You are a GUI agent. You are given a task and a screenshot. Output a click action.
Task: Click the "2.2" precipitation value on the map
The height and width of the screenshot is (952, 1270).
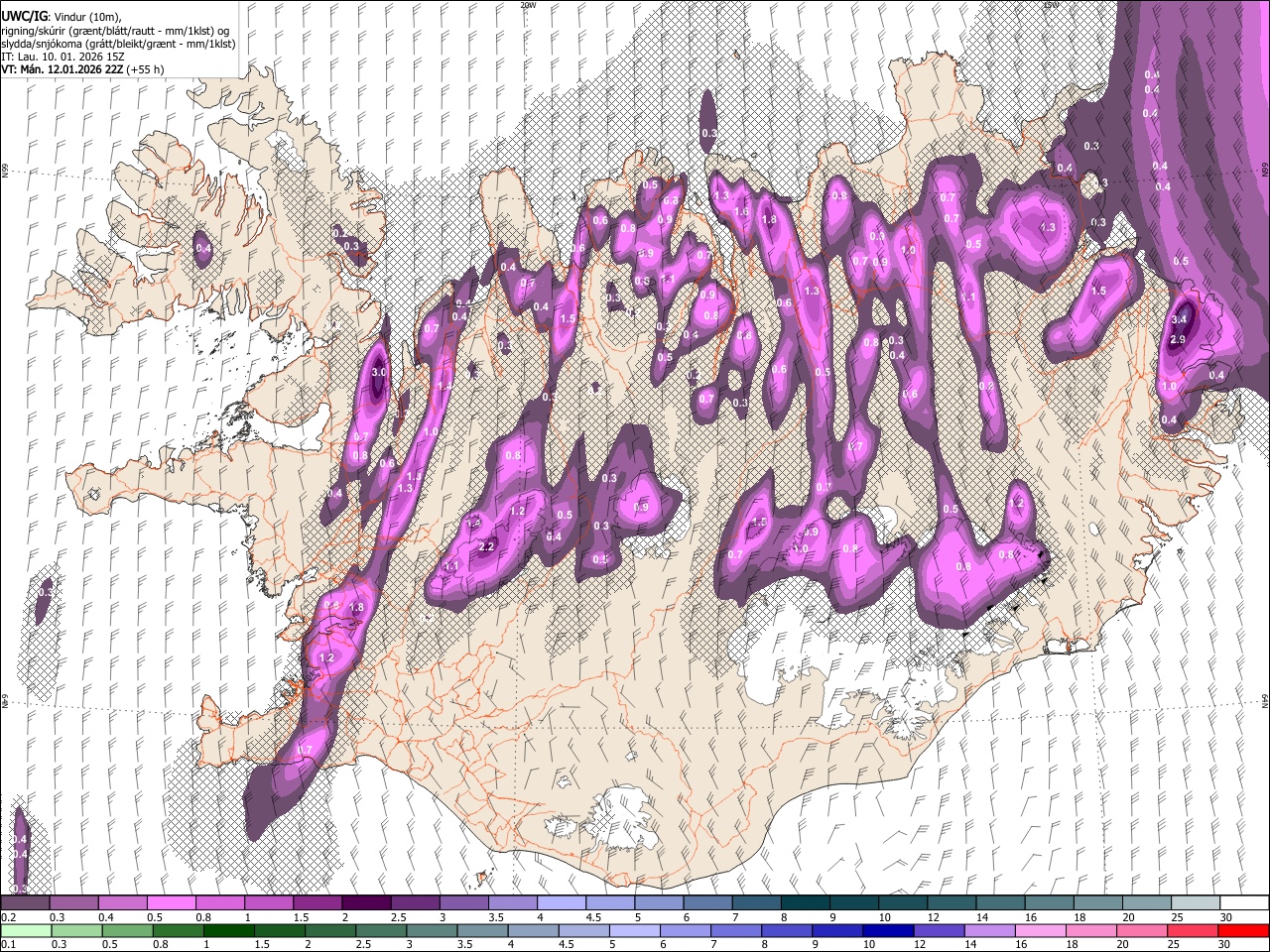coord(486,547)
